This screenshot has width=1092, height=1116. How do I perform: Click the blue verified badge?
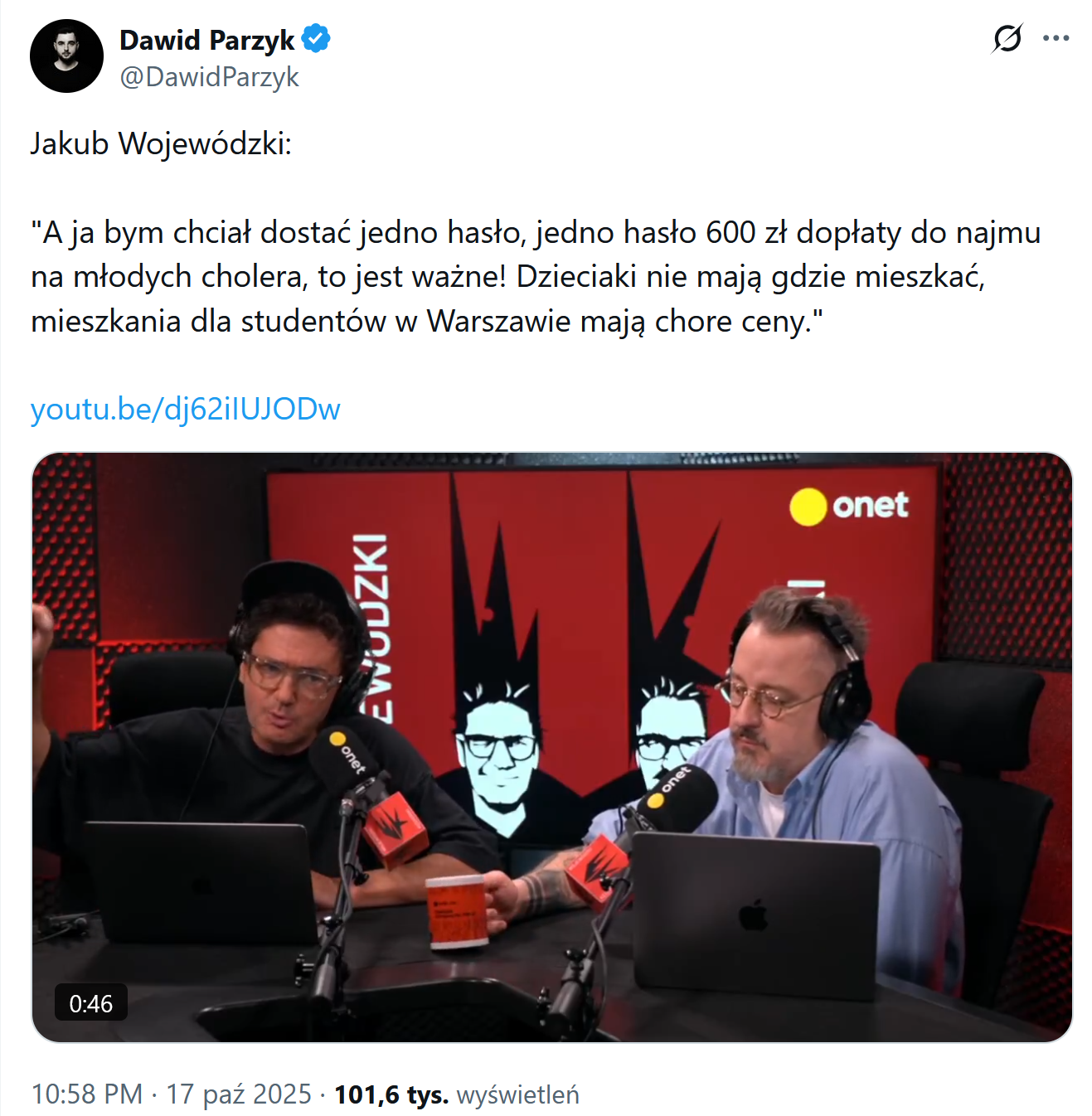pos(316,39)
